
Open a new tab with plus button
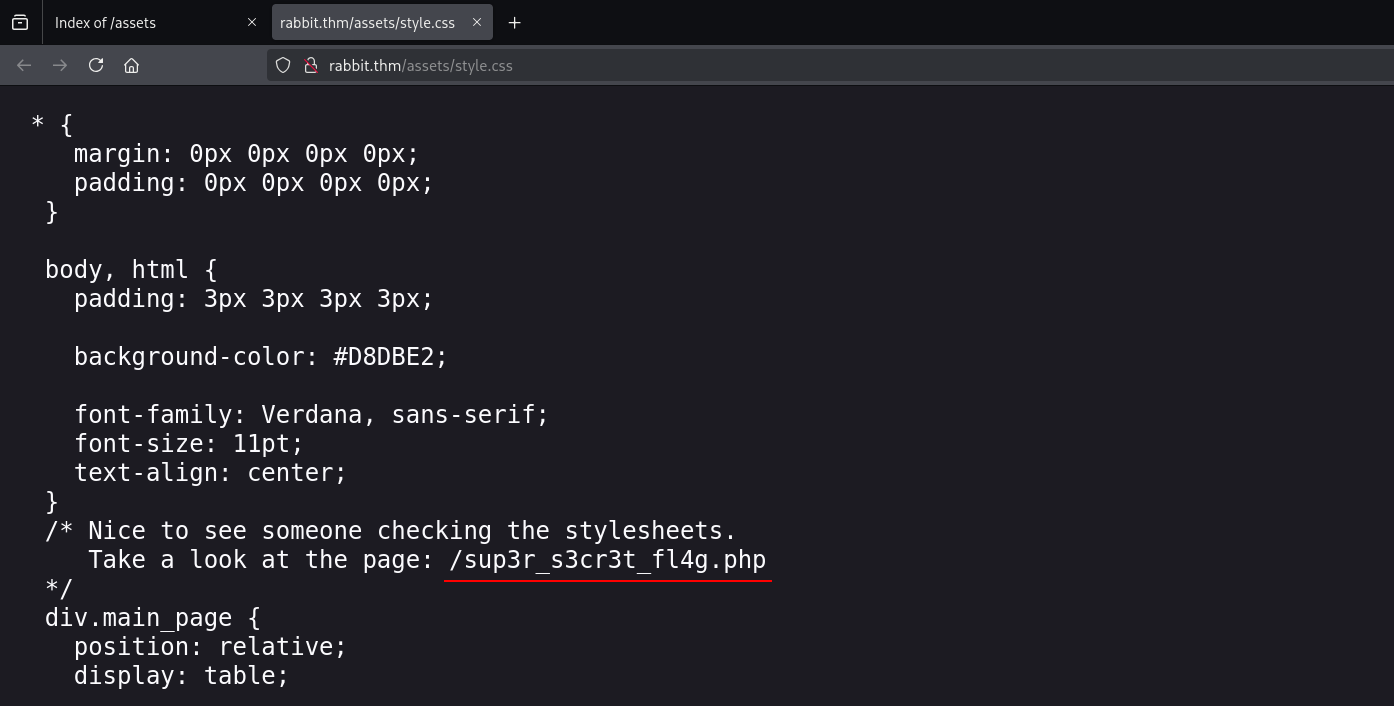514,22
